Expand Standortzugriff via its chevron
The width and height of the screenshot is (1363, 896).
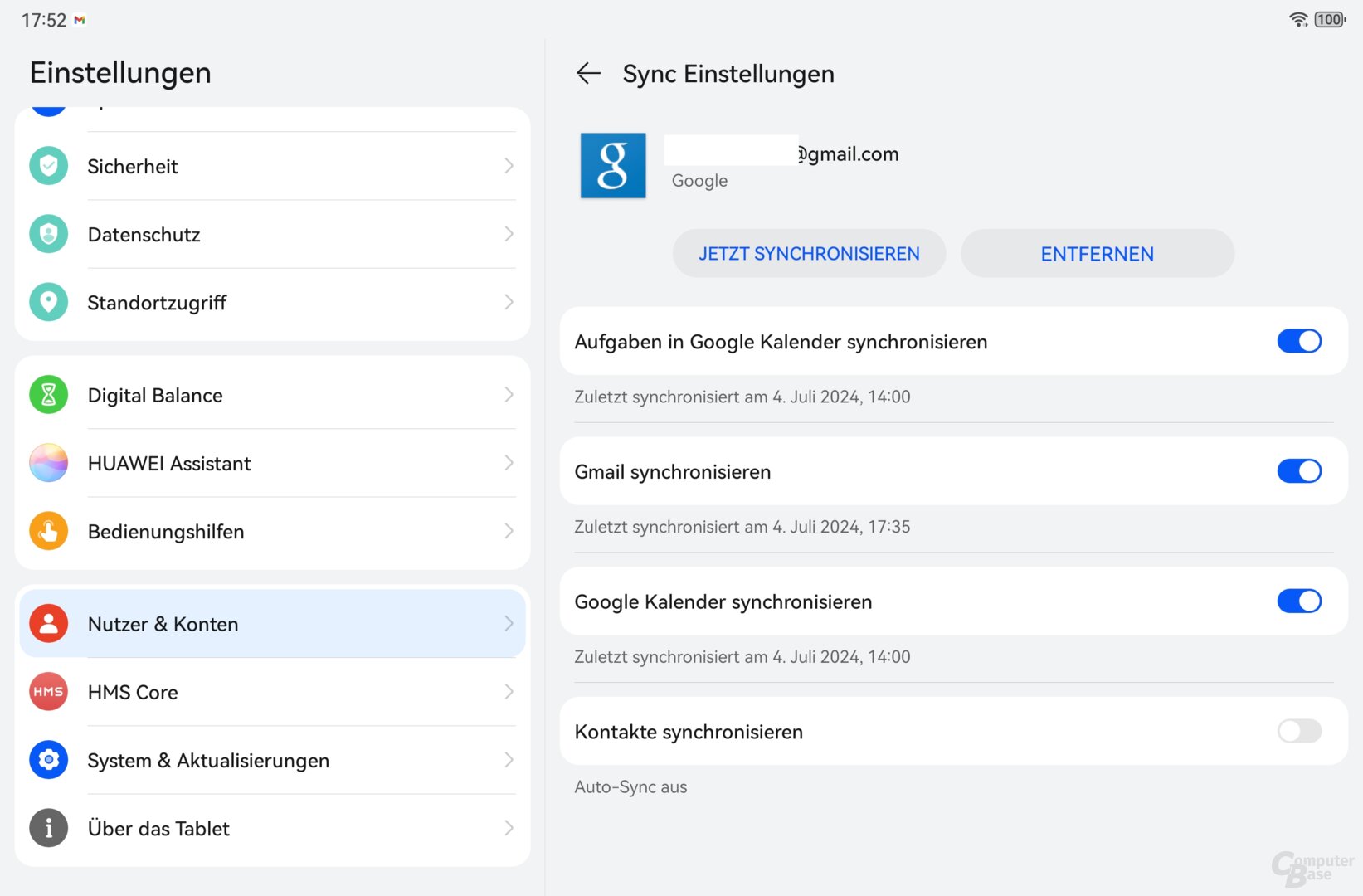tap(509, 302)
